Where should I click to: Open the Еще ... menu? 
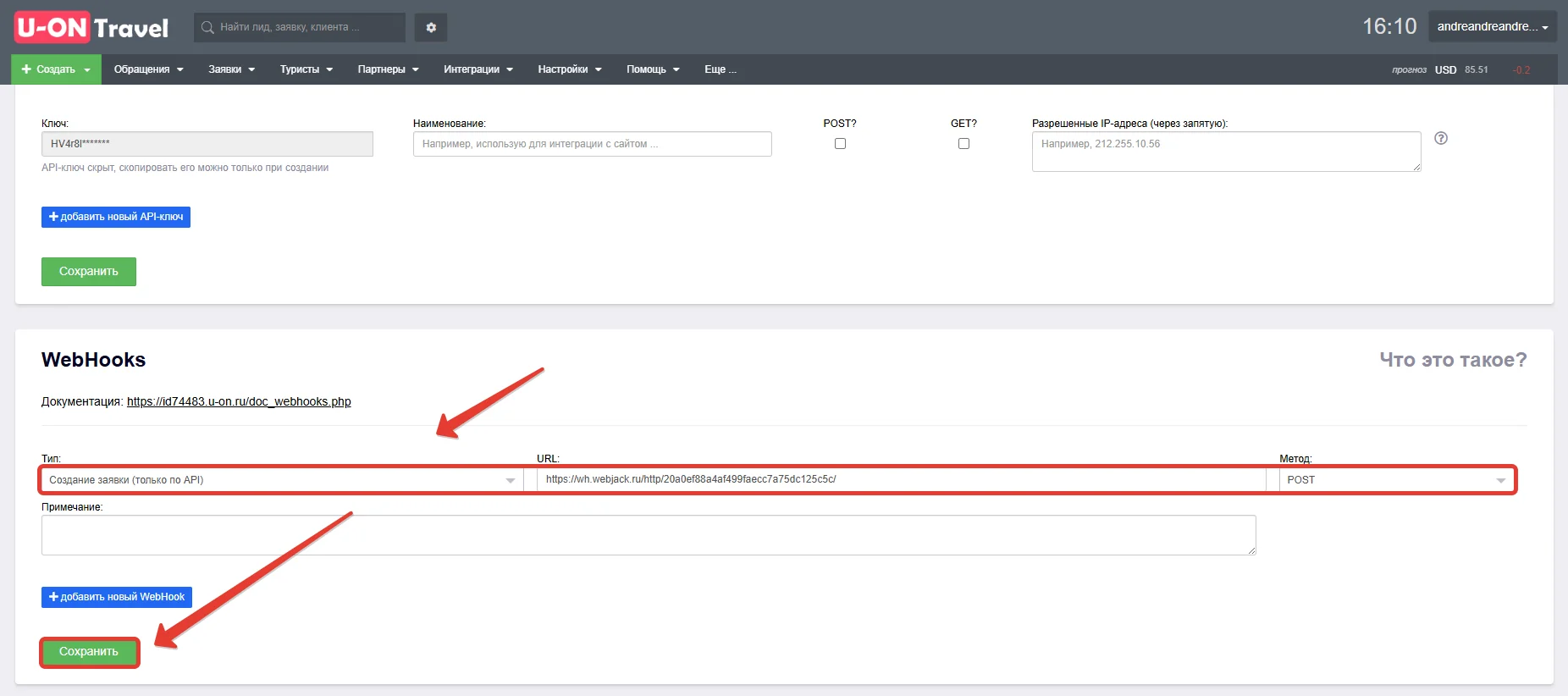[x=721, y=69]
